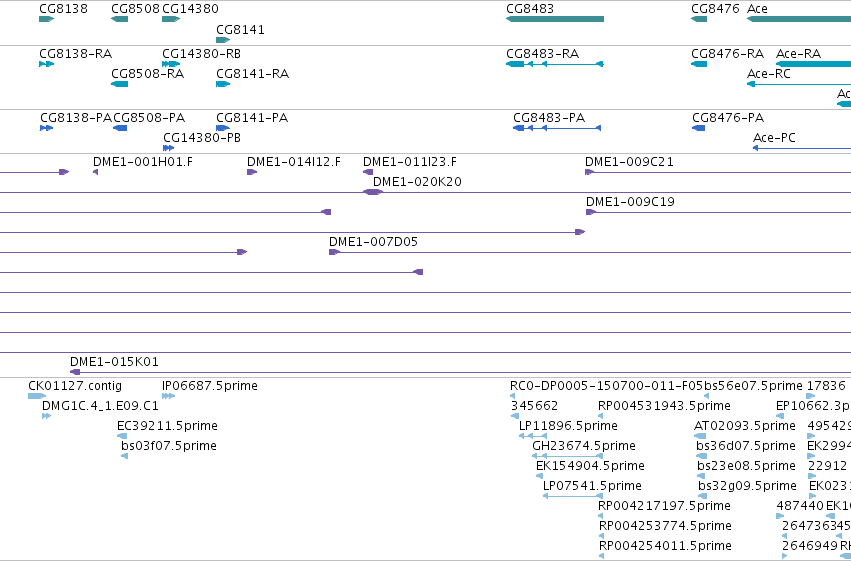Select the 487440 feature label
851x561 pixels.
[800, 506]
